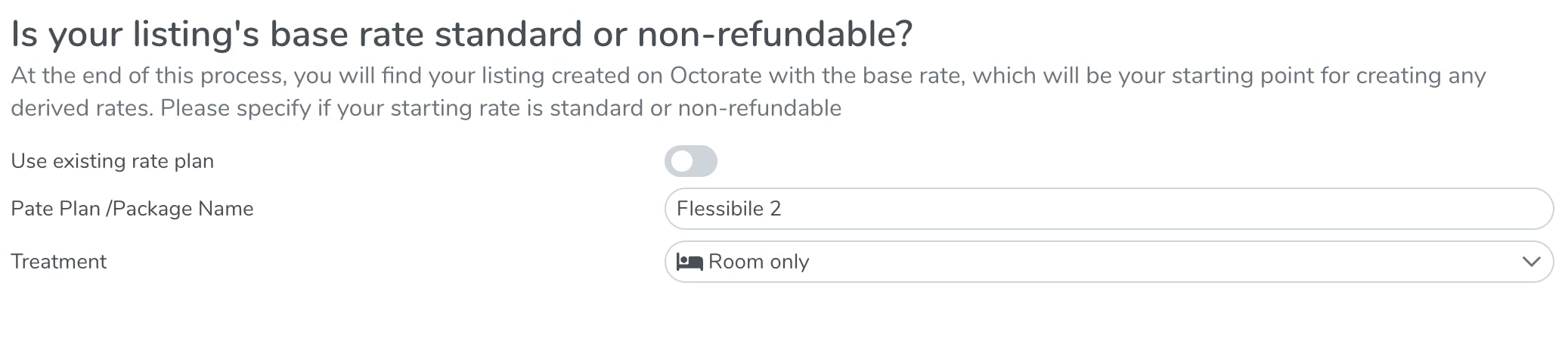Focus the Flessibile 2 name input field
The height and width of the screenshot is (363, 1568).
(x=1108, y=209)
